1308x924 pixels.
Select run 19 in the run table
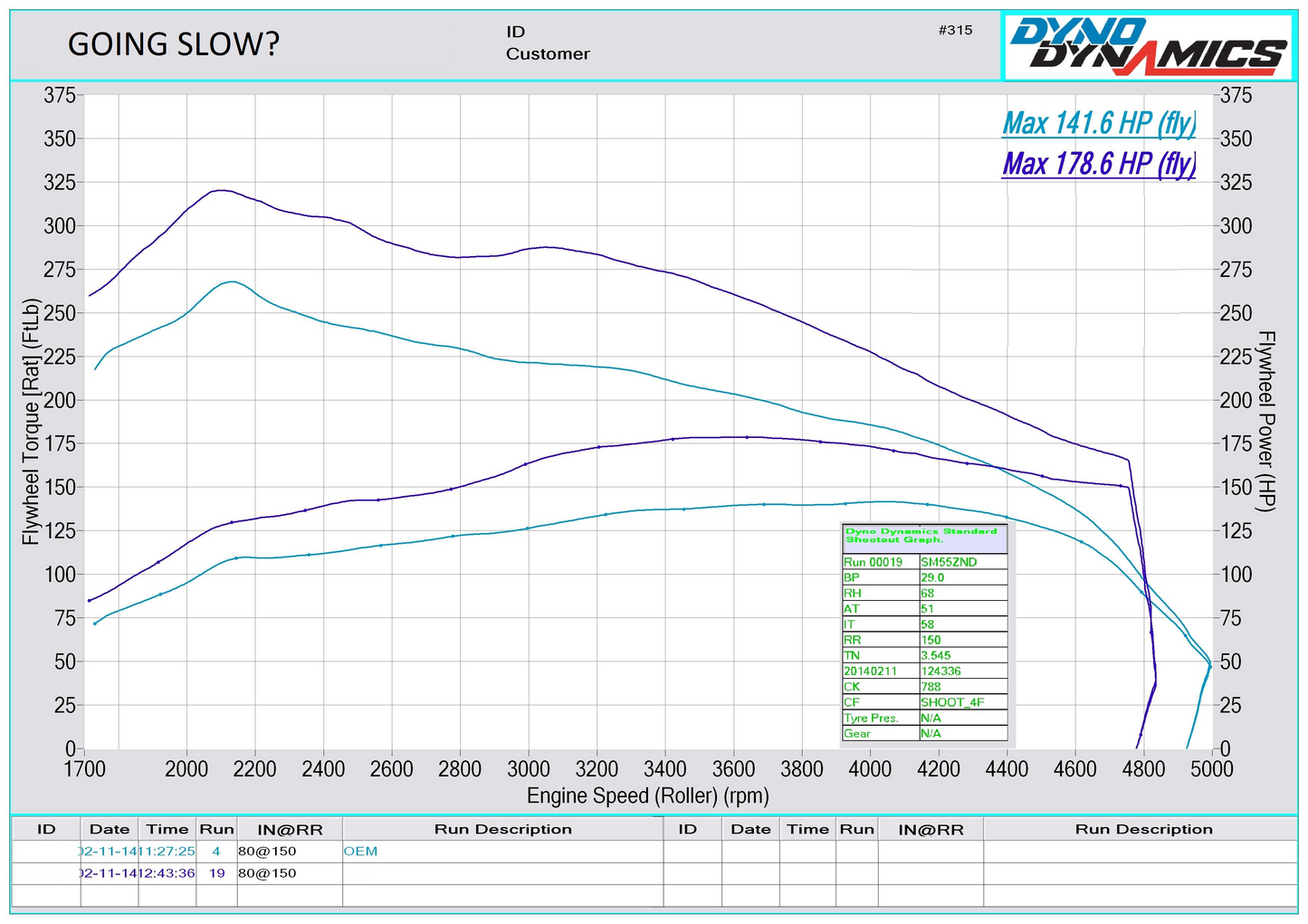tap(216, 873)
